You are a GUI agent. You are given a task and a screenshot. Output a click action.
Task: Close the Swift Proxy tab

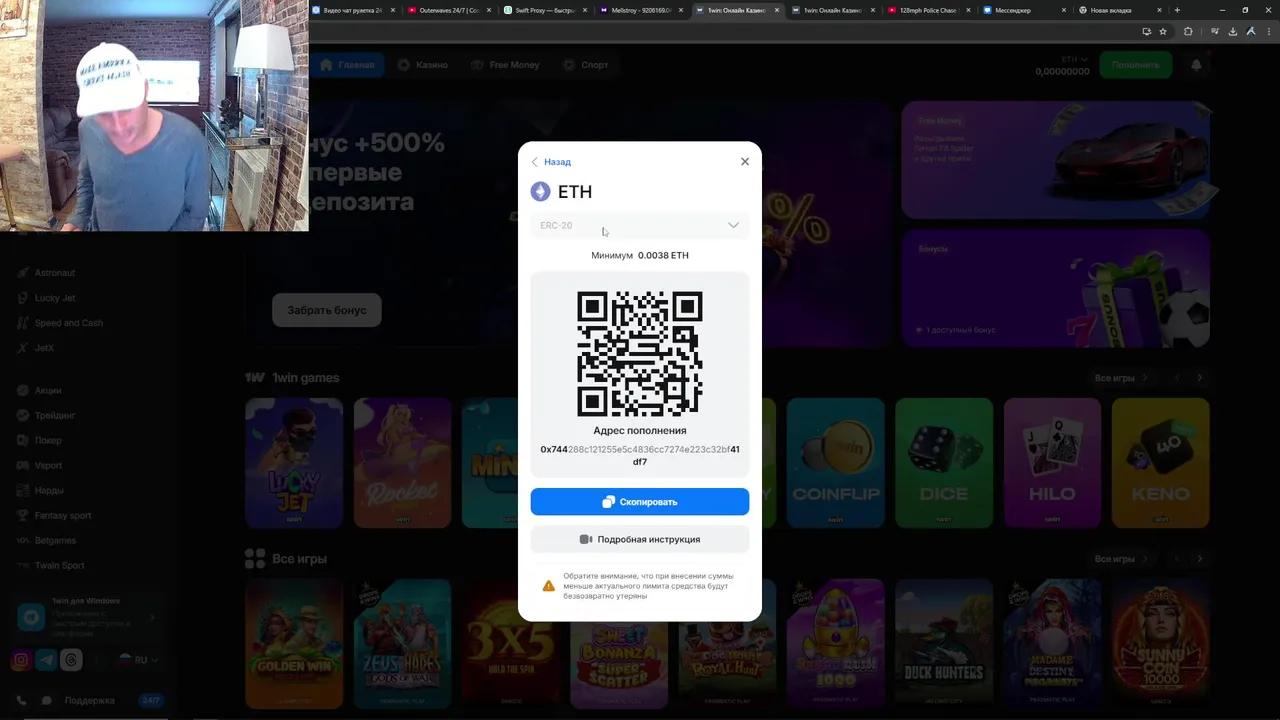[x=585, y=10]
